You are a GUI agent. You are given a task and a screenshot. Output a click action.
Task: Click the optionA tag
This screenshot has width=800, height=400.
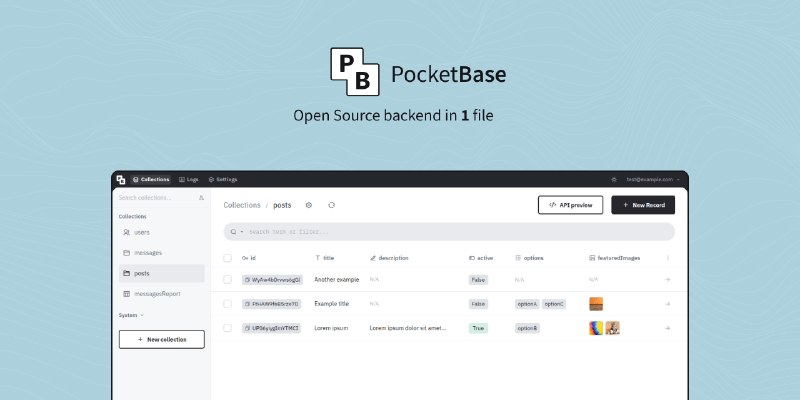pyautogui.click(x=527, y=304)
